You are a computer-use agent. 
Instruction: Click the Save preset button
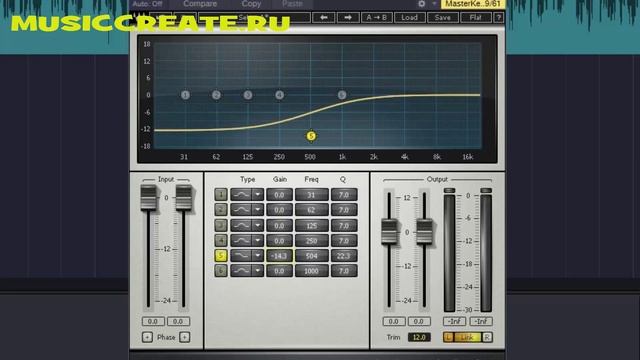pyautogui.click(x=442, y=18)
